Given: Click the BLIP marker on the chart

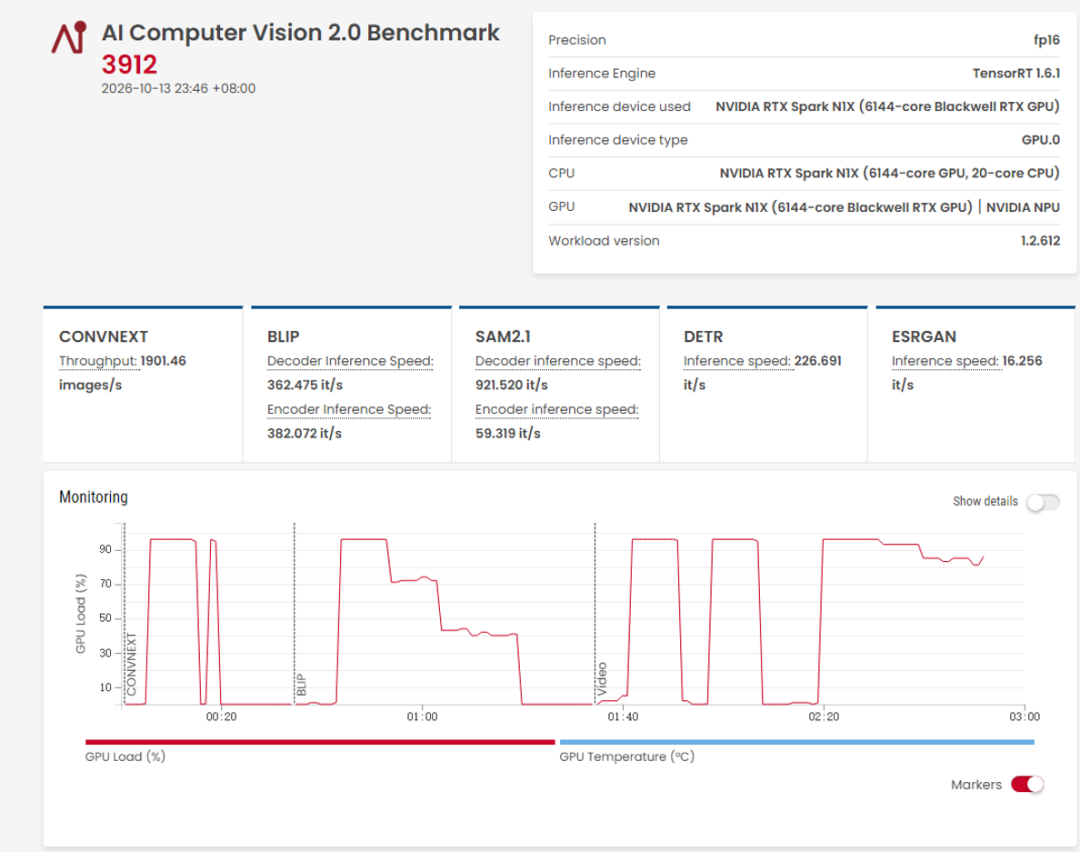Looking at the screenshot, I should 301,685.
